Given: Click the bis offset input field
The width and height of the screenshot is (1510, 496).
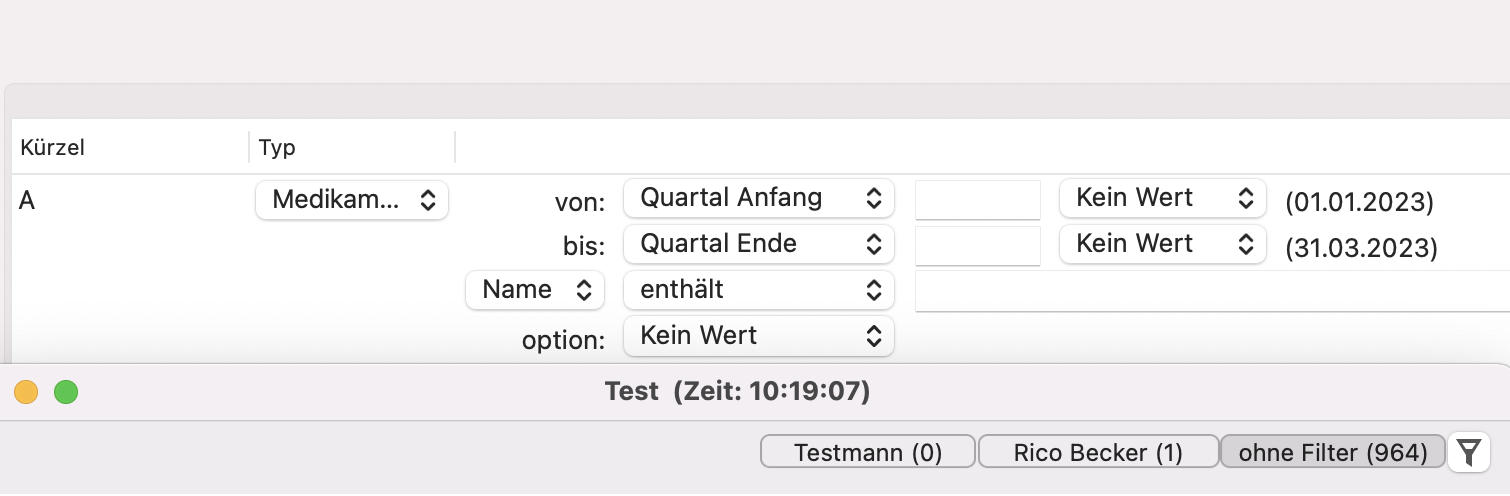Looking at the screenshot, I should pyautogui.click(x=978, y=246).
